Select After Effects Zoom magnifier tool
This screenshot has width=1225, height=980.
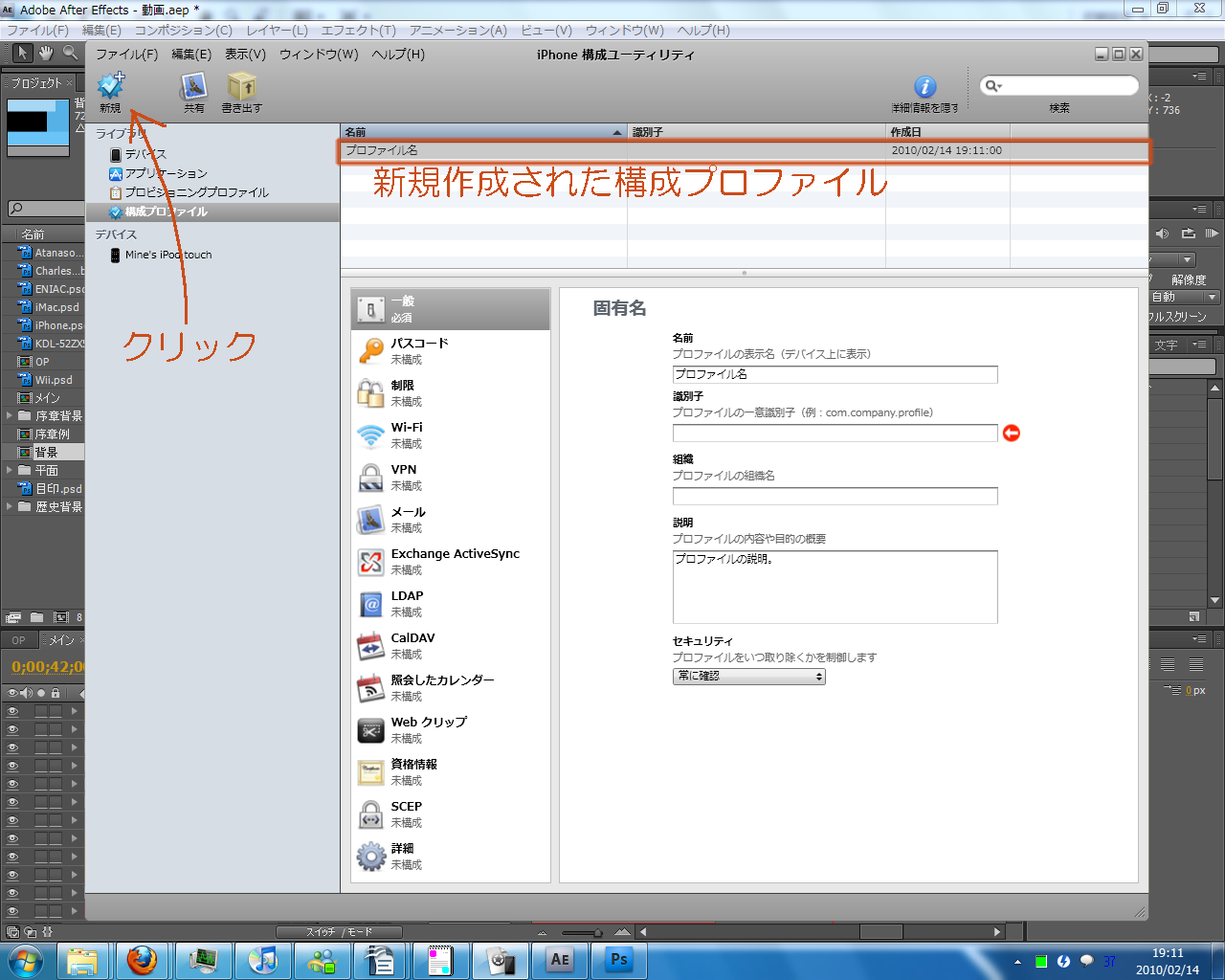pyautogui.click(x=70, y=53)
